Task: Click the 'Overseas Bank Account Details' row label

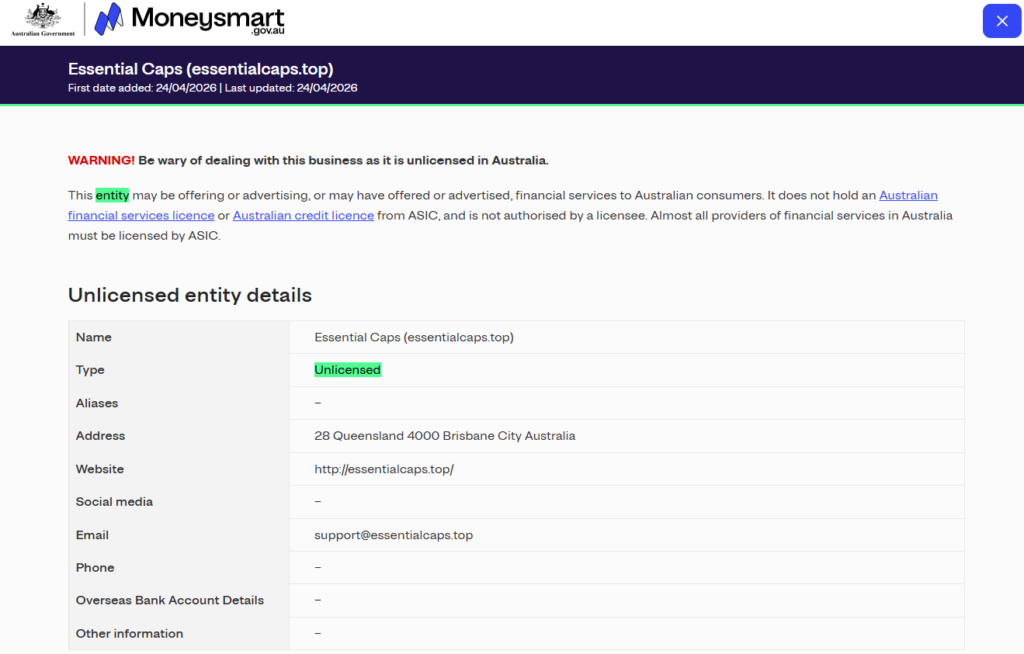Action: point(170,600)
